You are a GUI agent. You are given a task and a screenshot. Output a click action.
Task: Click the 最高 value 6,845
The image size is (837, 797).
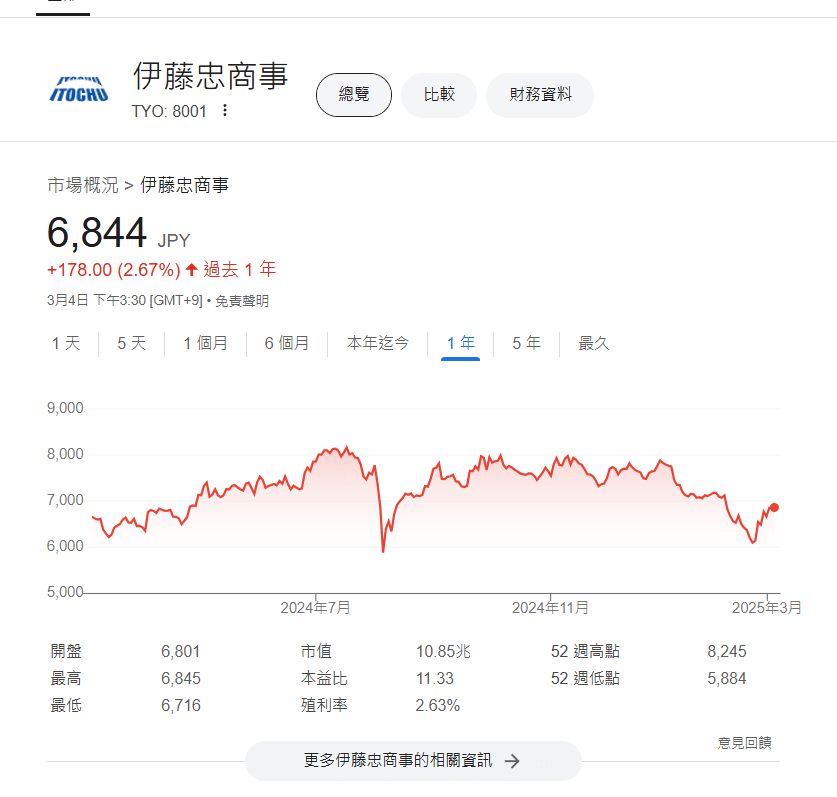point(181,678)
